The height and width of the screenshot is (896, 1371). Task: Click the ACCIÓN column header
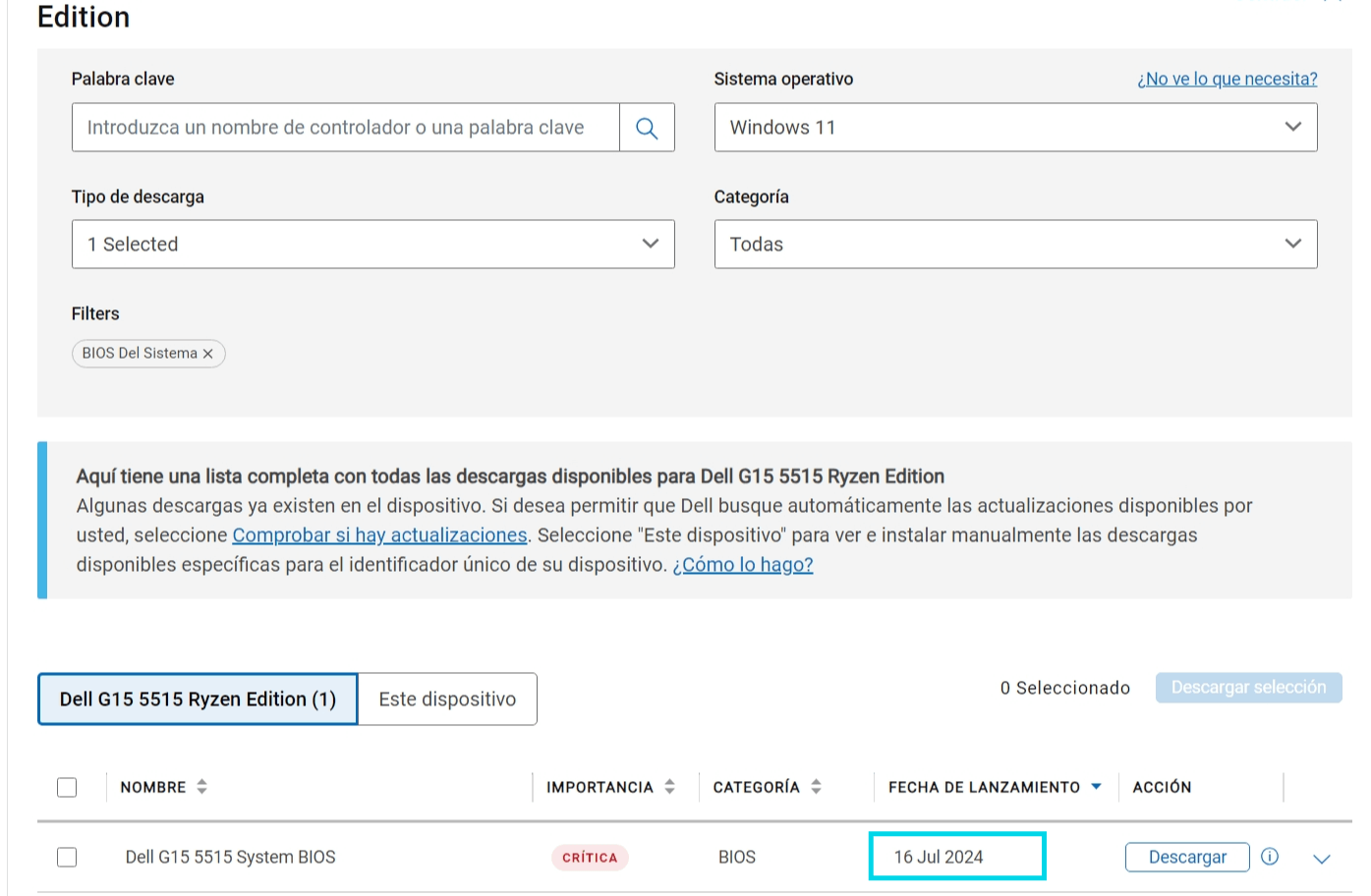click(x=1162, y=787)
